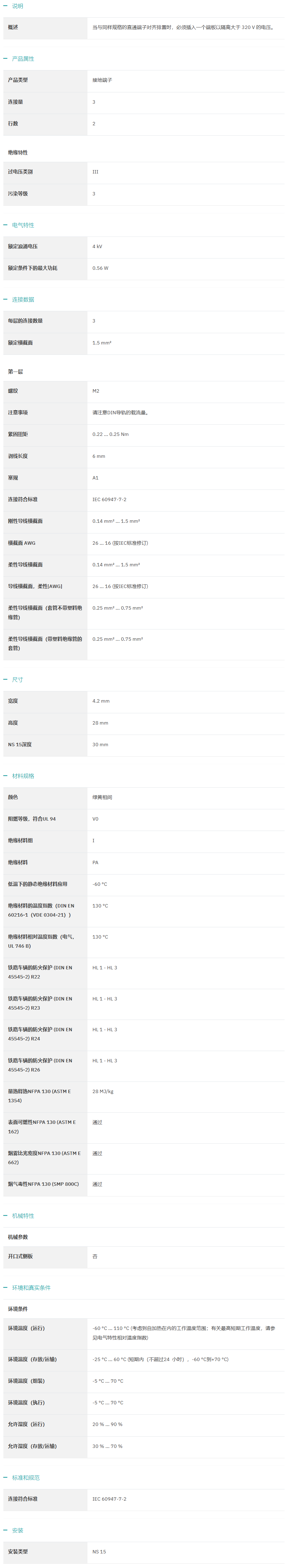Select the 塞规 value A1
Viewport: 287px width, 1568px height.
95,478
